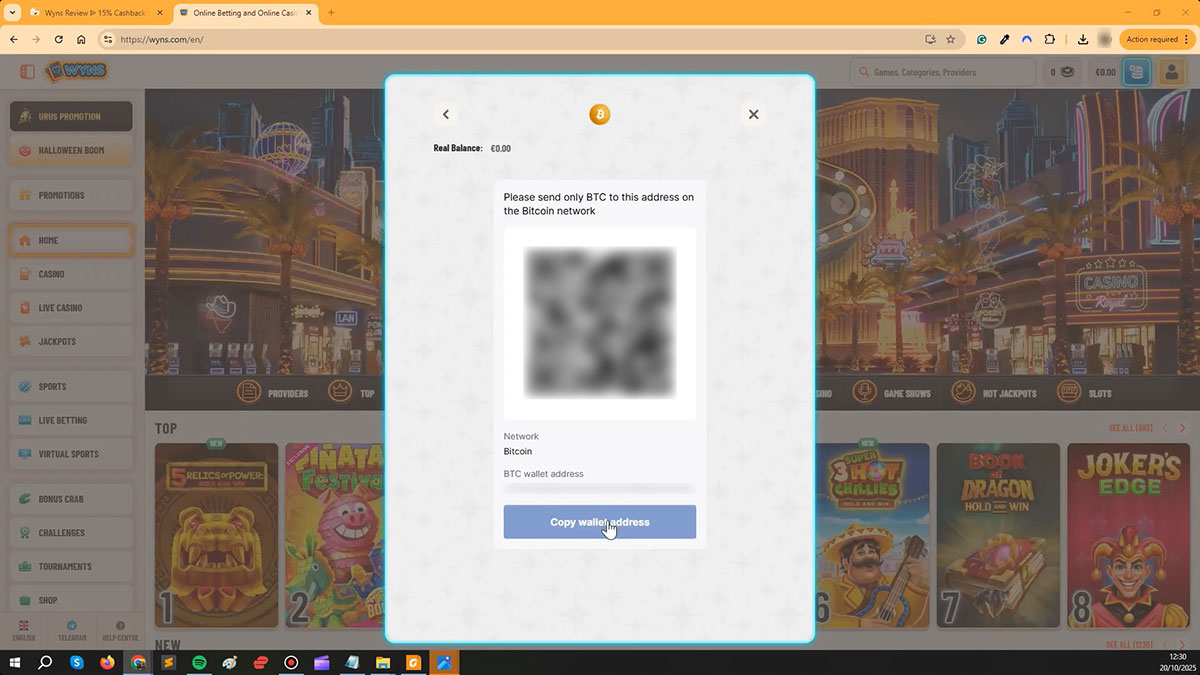
Task: Open the Halloween Boom promotion
Action: pyautogui.click(x=71, y=150)
